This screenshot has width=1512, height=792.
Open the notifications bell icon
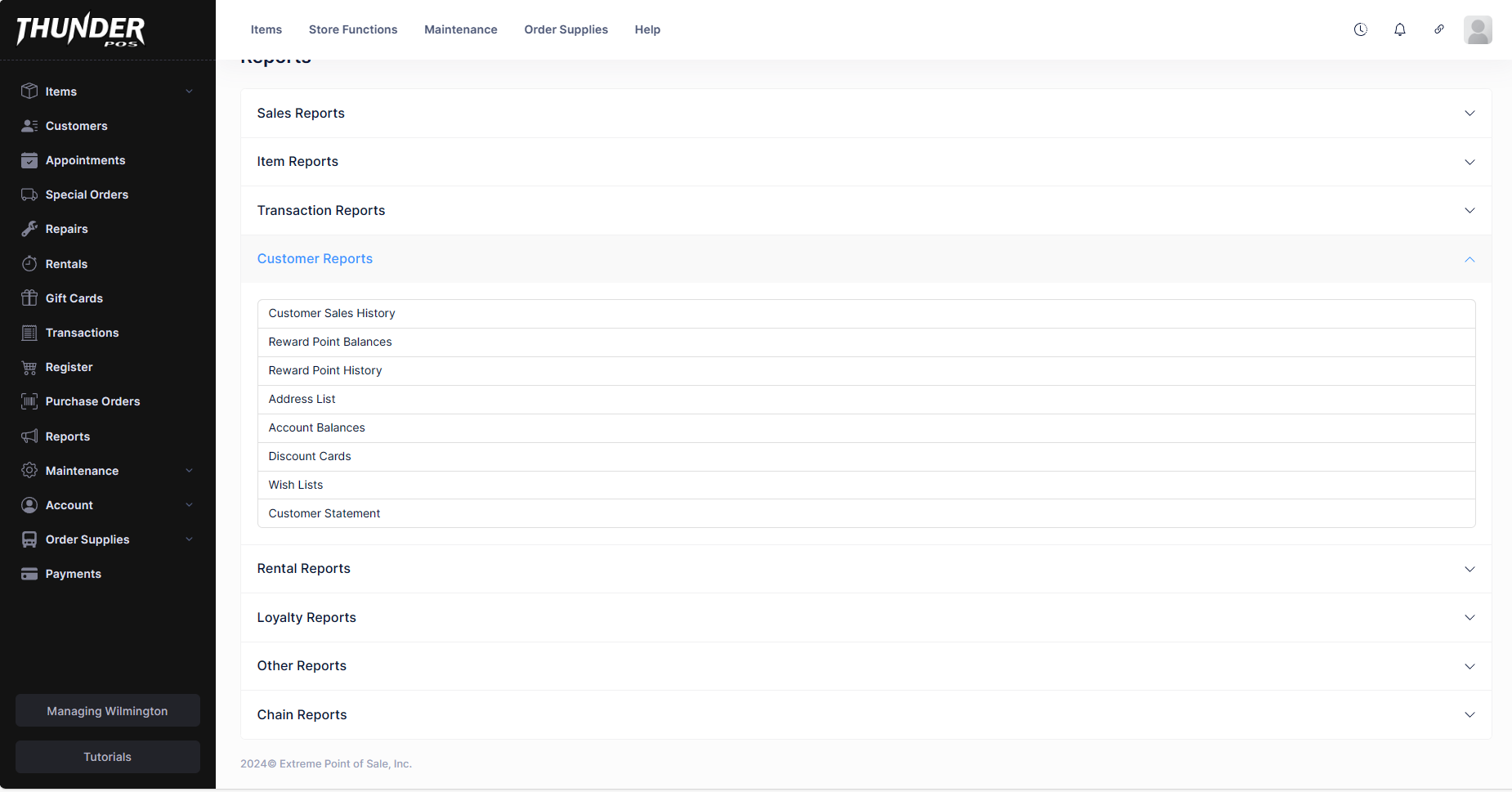point(1399,29)
